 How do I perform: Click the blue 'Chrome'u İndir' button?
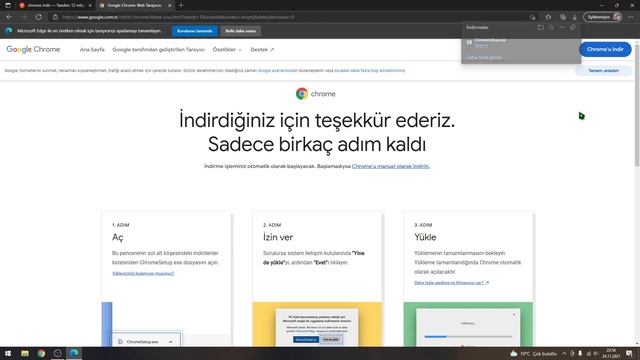click(605, 49)
